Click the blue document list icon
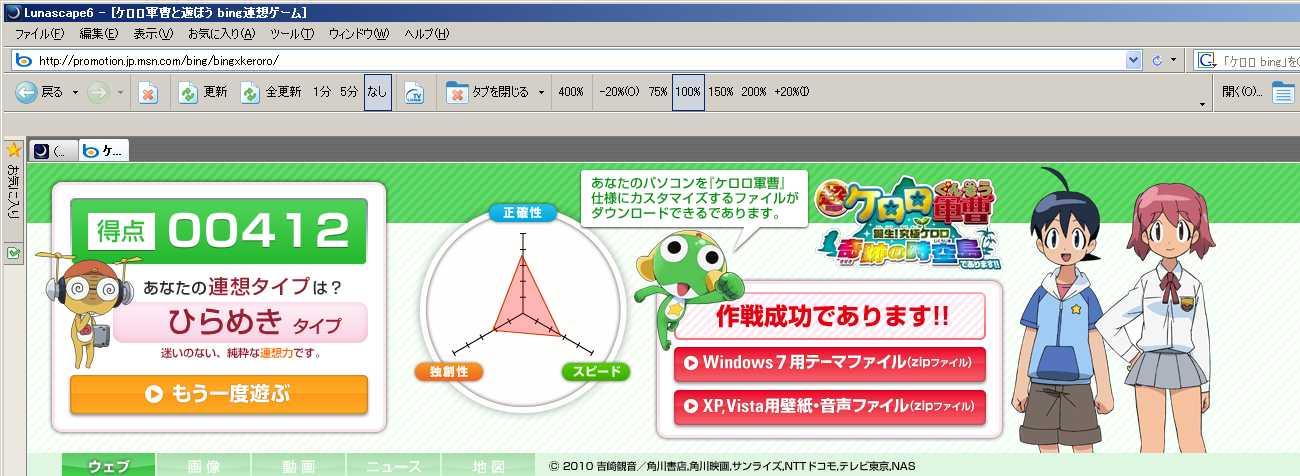The image size is (1300, 476). pyautogui.click(x=1283, y=93)
